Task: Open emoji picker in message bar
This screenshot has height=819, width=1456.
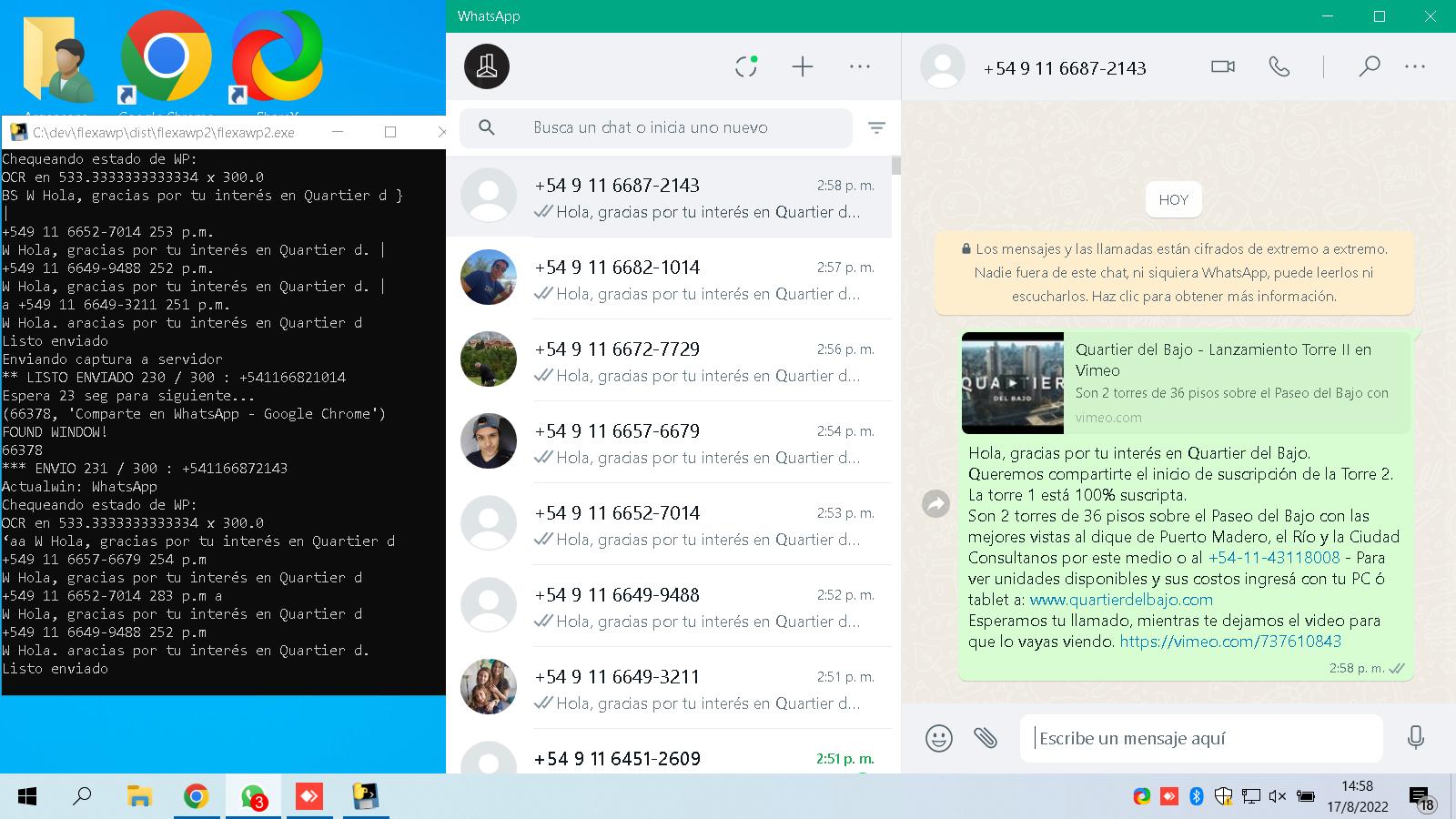Action: pos(939,737)
